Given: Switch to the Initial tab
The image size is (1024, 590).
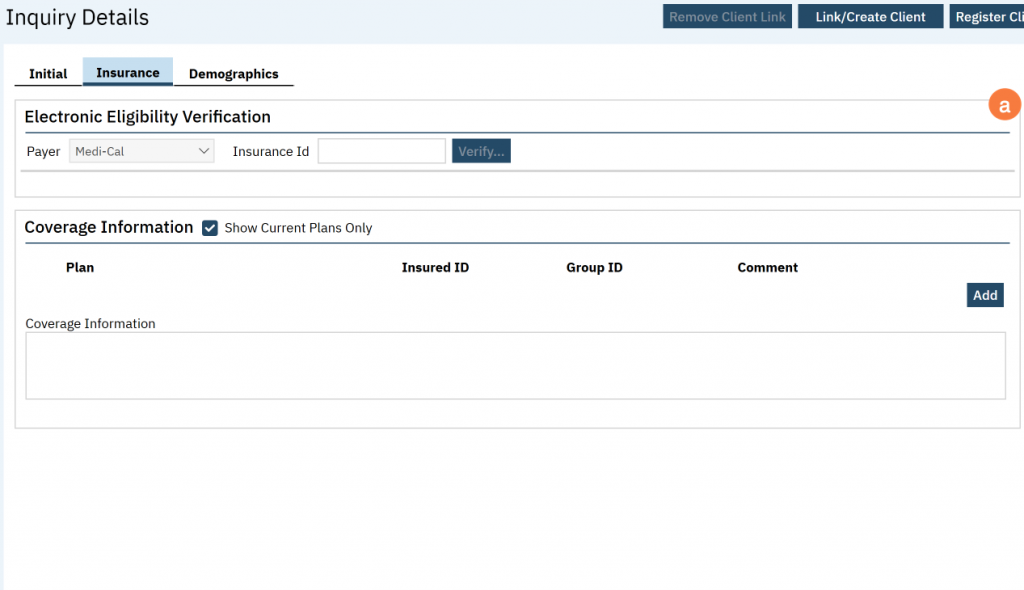Looking at the screenshot, I should click(48, 74).
